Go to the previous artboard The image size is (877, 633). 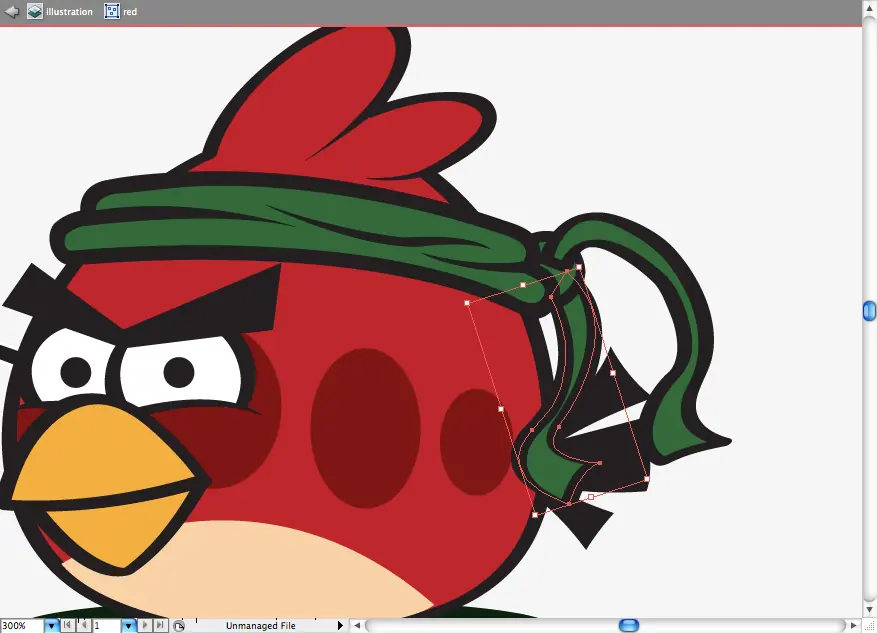tap(84, 625)
